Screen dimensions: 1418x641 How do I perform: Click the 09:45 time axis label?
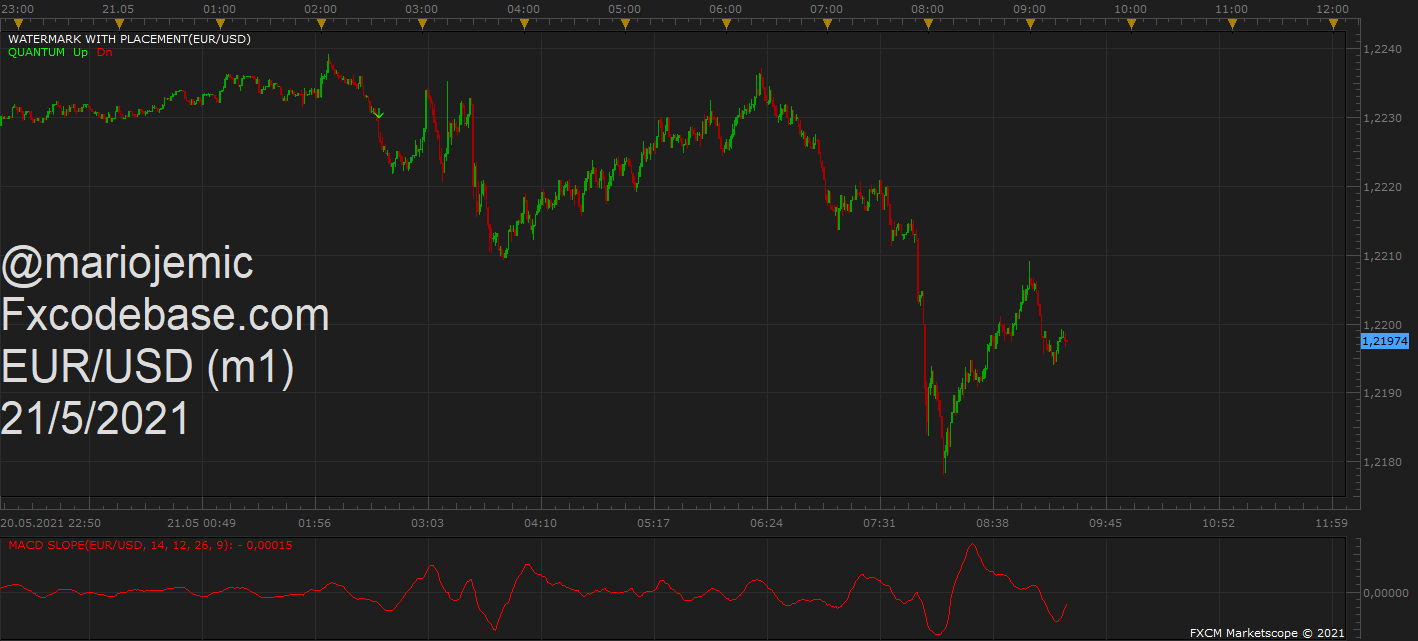coord(1105,522)
